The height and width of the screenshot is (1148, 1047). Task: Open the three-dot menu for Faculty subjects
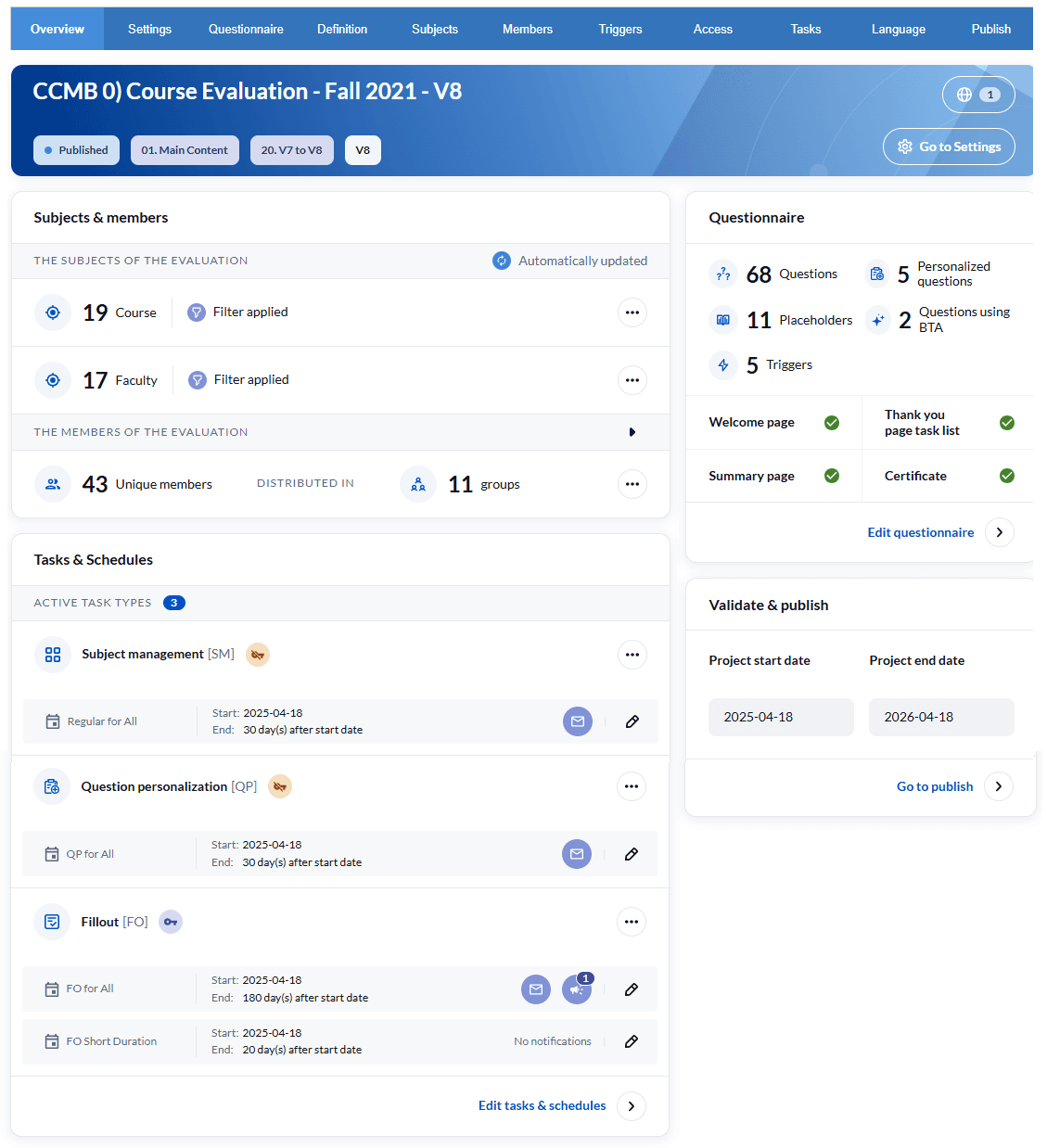[x=632, y=380]
